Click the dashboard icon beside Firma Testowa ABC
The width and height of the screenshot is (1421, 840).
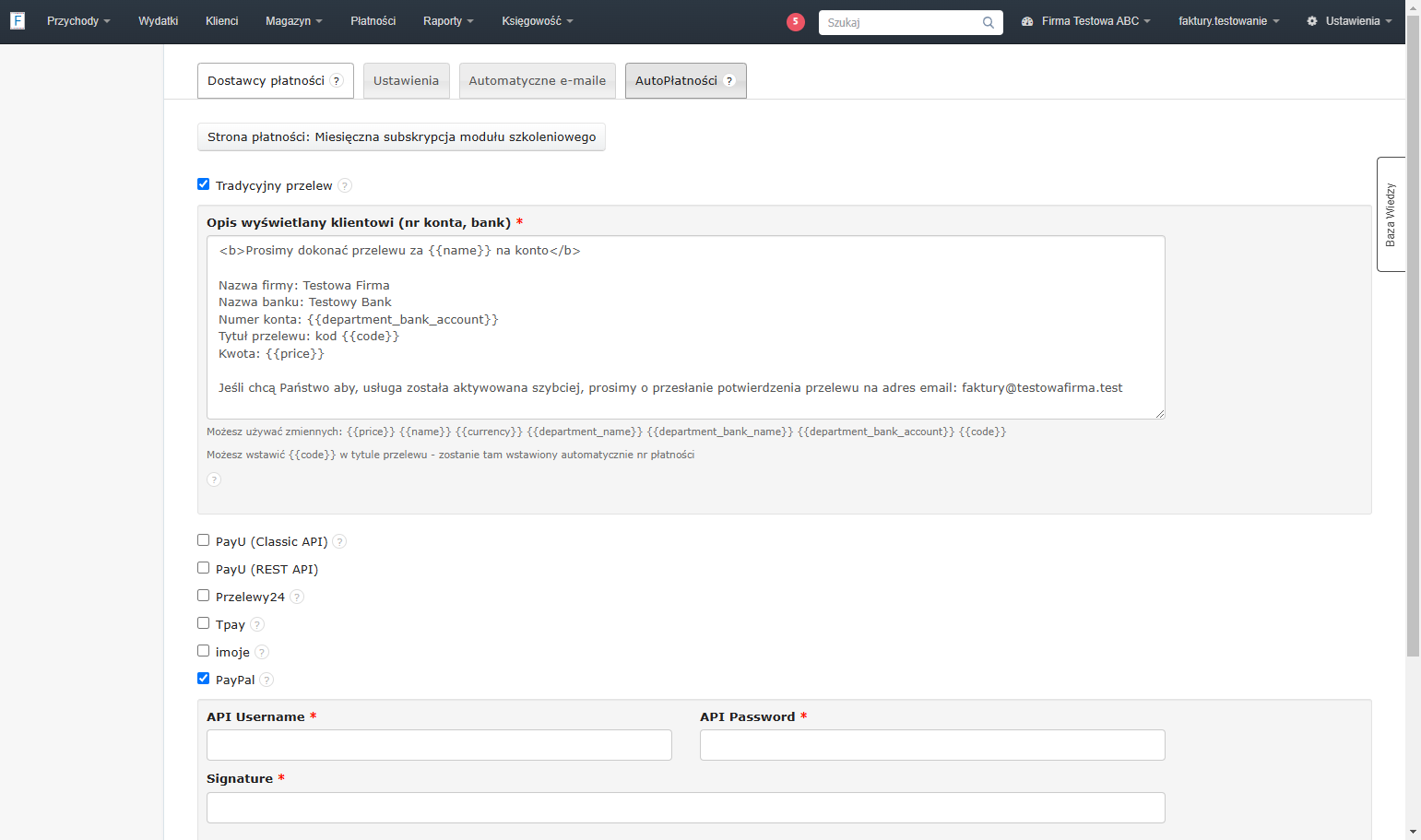tap(1027, 21)
